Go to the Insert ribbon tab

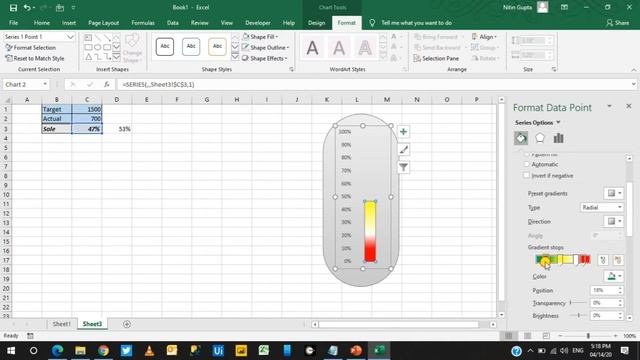pyautogui.click(x=69, y=23)
